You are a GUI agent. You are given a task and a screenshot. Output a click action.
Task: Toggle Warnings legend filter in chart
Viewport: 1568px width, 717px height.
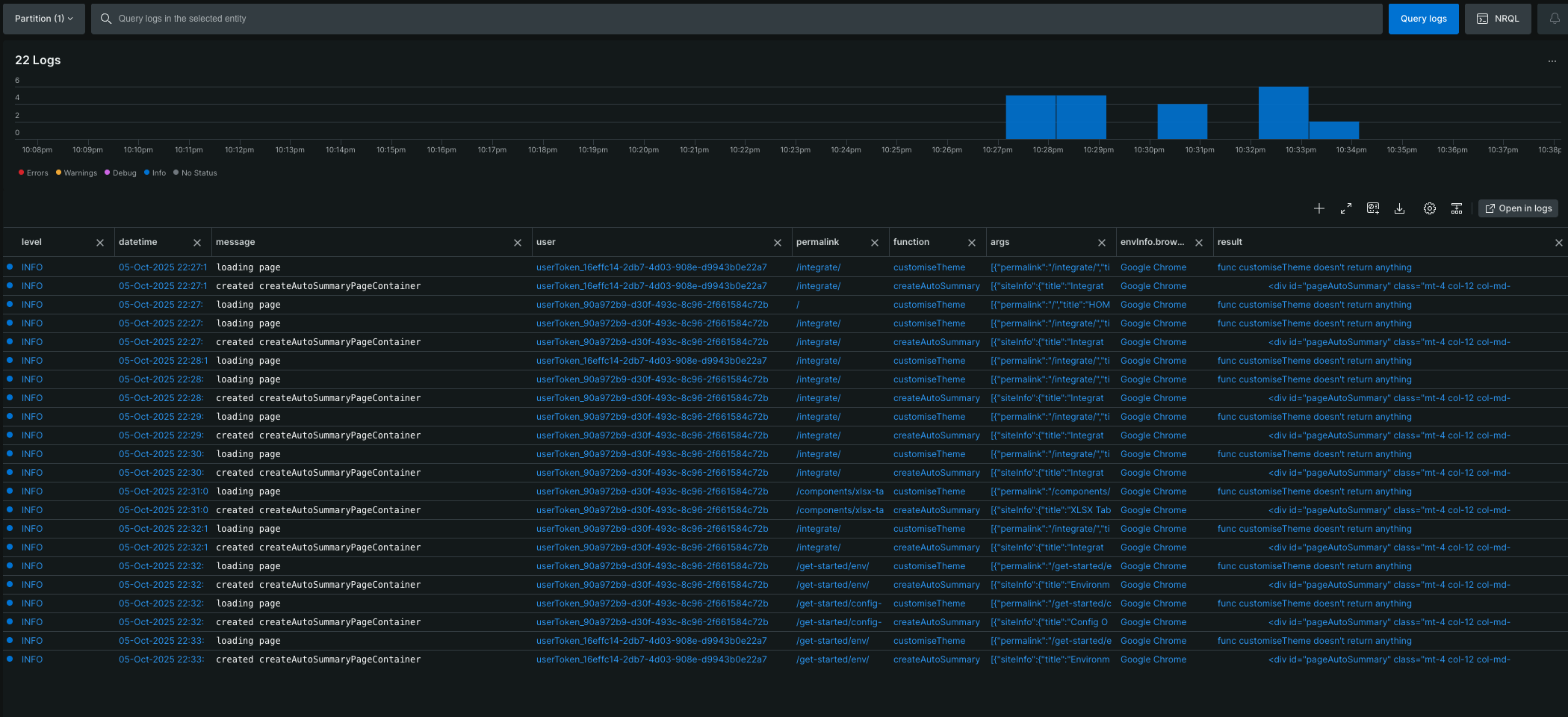76,173
